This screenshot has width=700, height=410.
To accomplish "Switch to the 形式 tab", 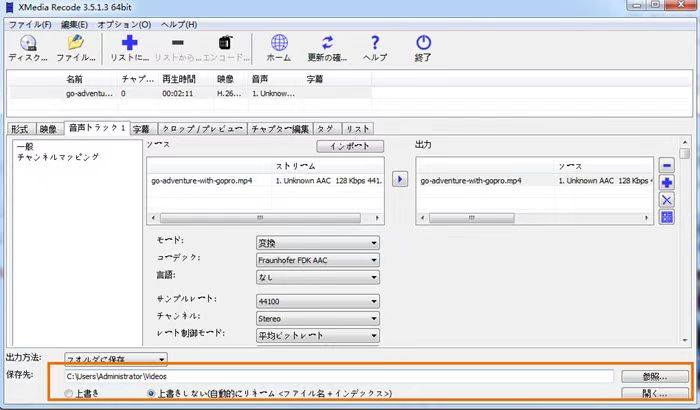I will pos(20,129).
